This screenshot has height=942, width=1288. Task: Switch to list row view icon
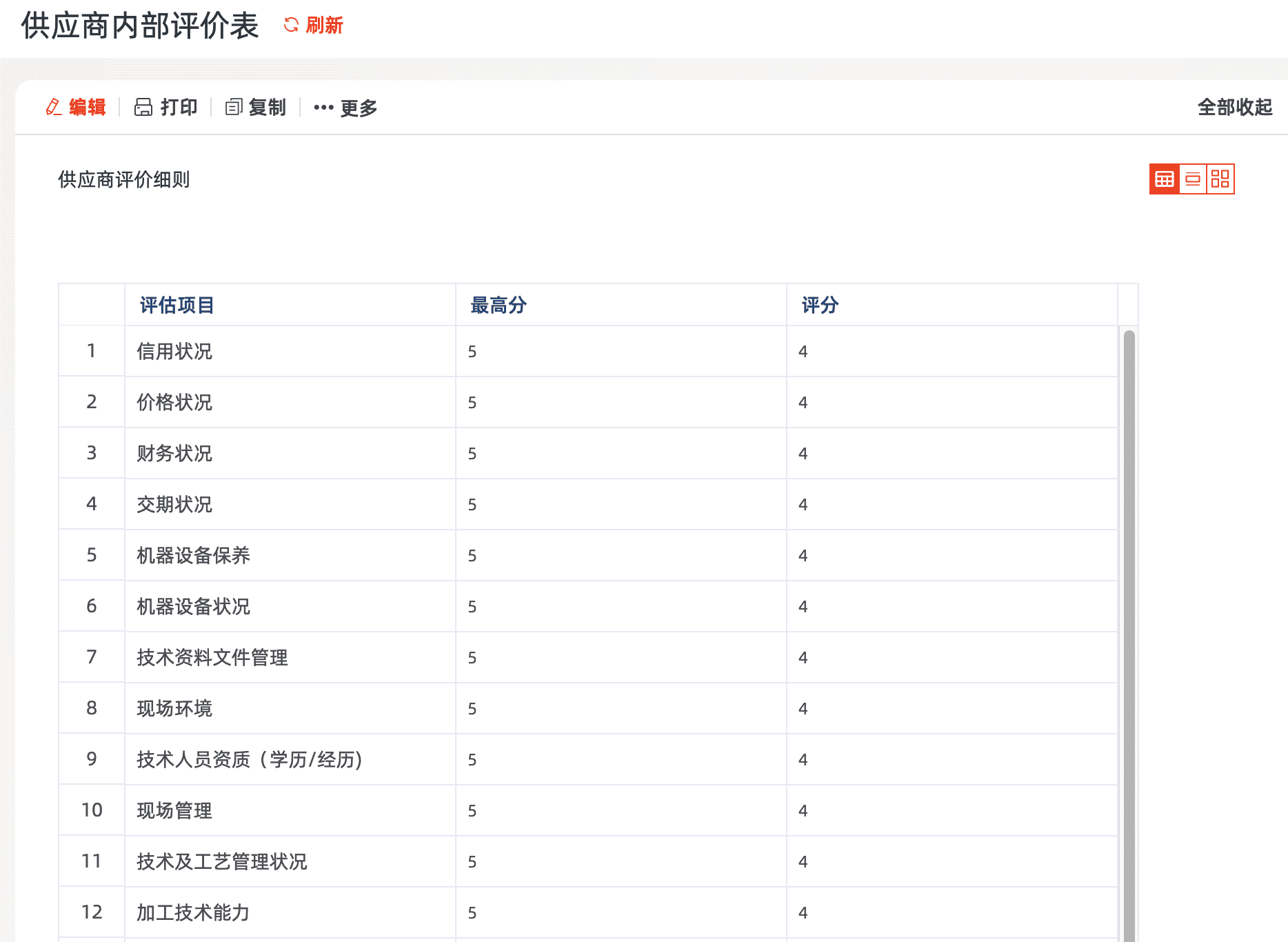1193,179
